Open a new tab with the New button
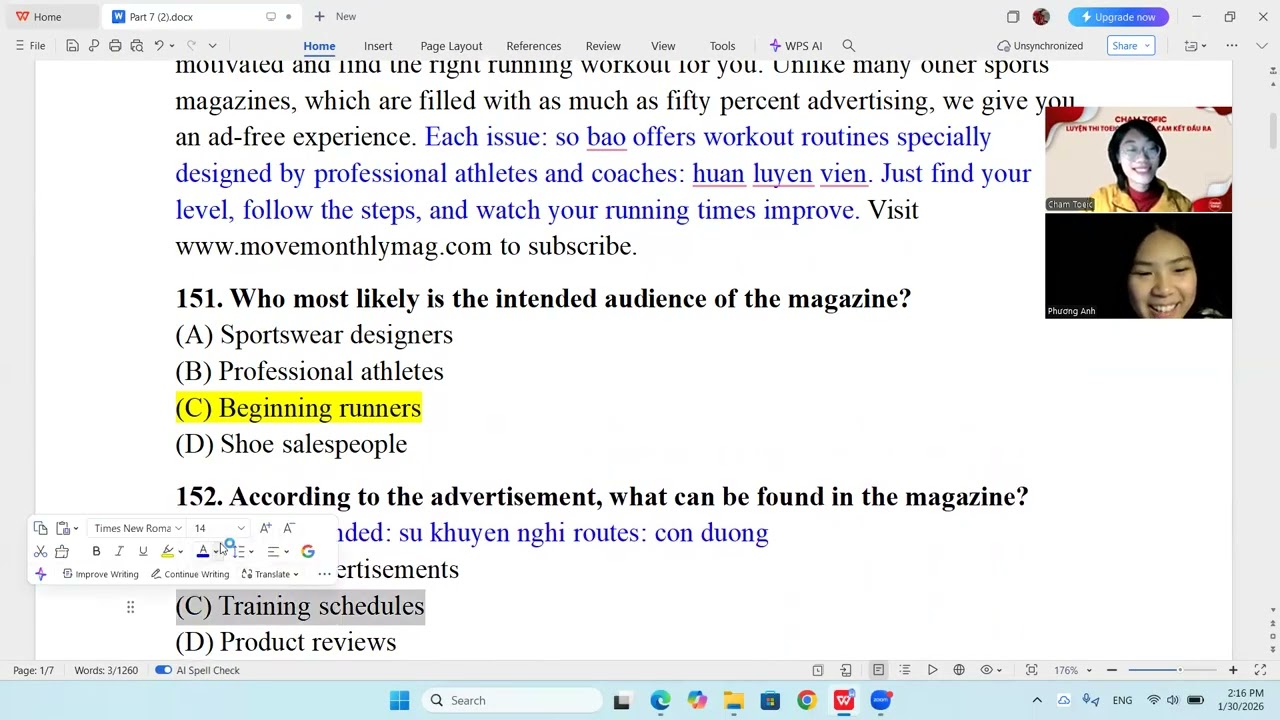 point(335,17)
